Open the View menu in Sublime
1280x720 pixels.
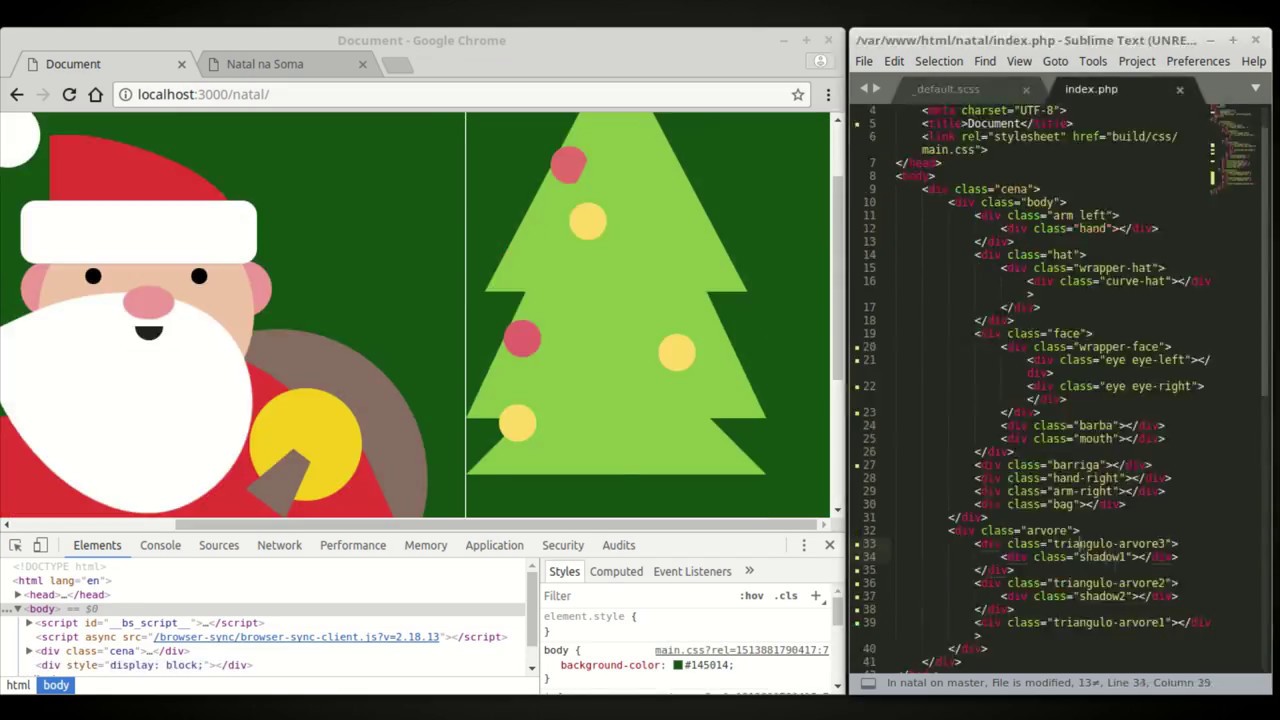point(1019,61)
